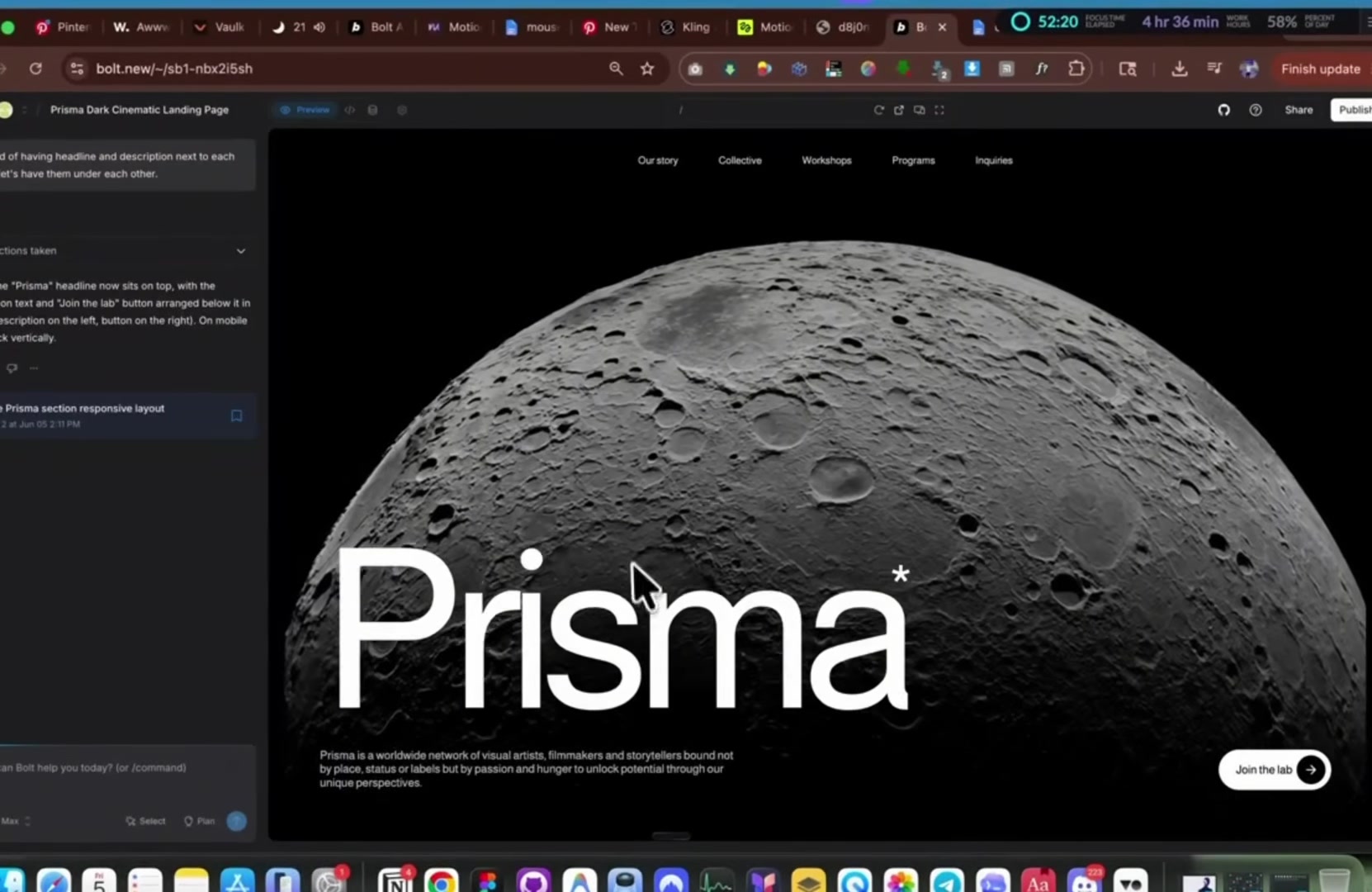Click the green down-arrow extension icon
Screen dimensions: 1372x892
[730, 69]
